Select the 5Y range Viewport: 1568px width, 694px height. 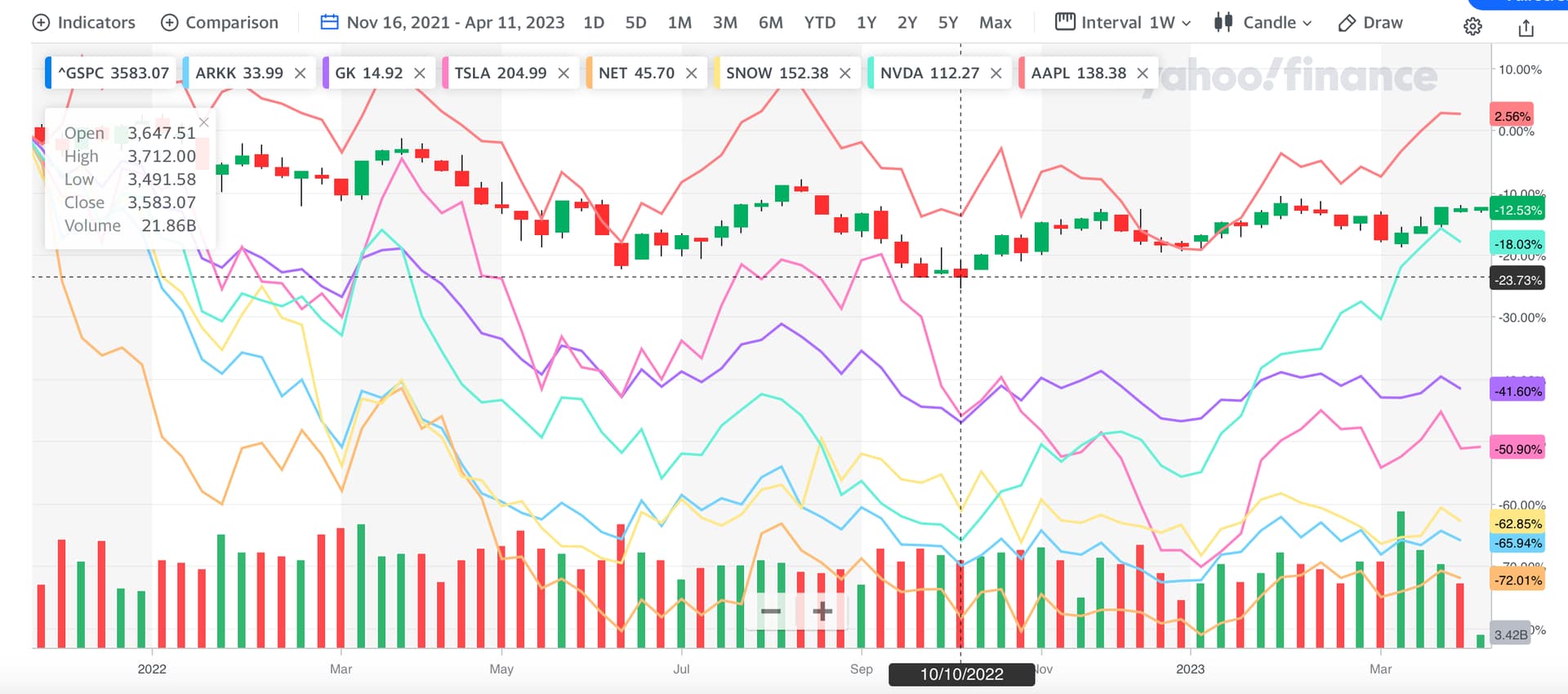[x=948, y=23]
